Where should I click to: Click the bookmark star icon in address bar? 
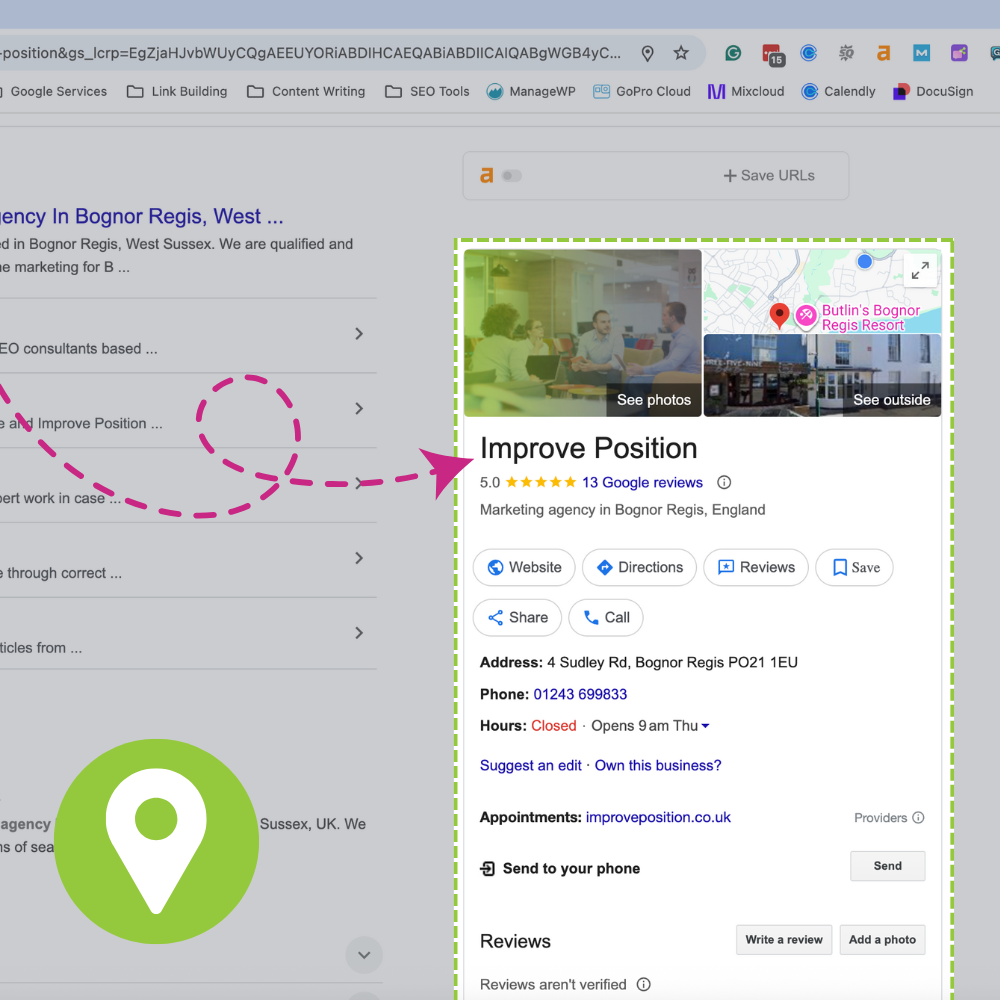[681, 53]
